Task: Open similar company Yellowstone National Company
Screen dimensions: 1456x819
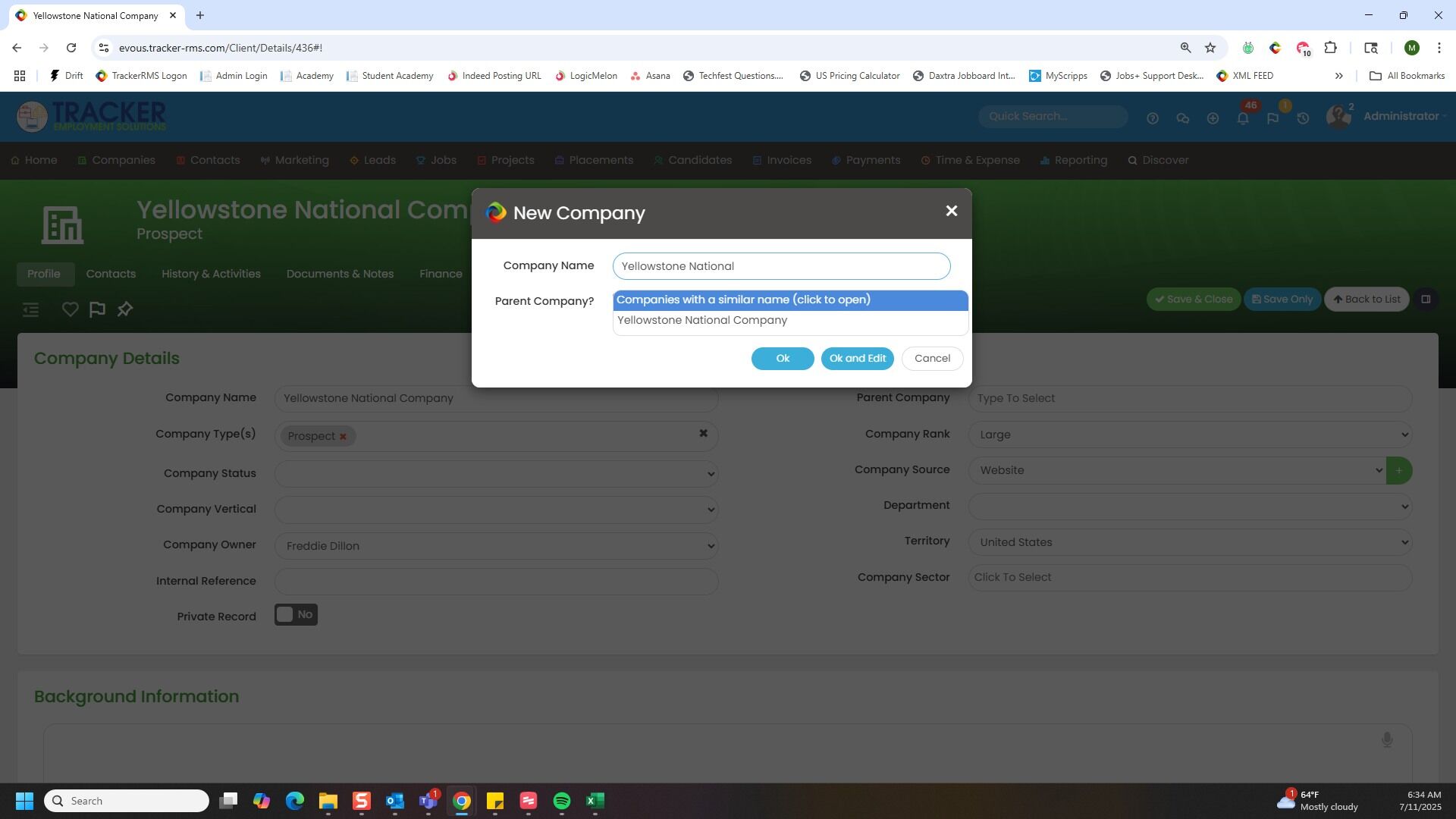Action: tap(702, 321)
